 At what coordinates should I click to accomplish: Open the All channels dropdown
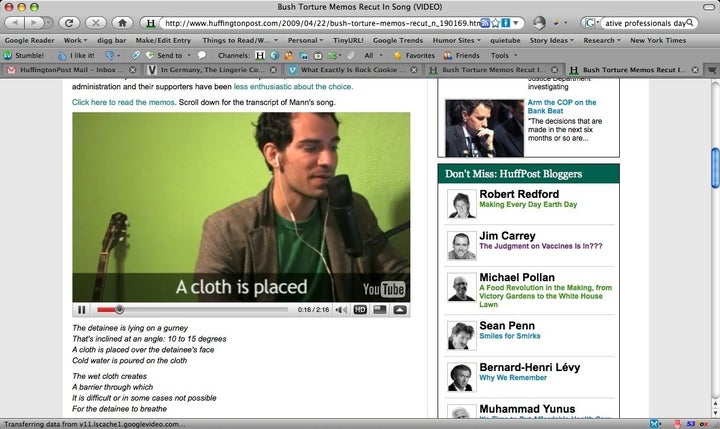click(373, 56)
